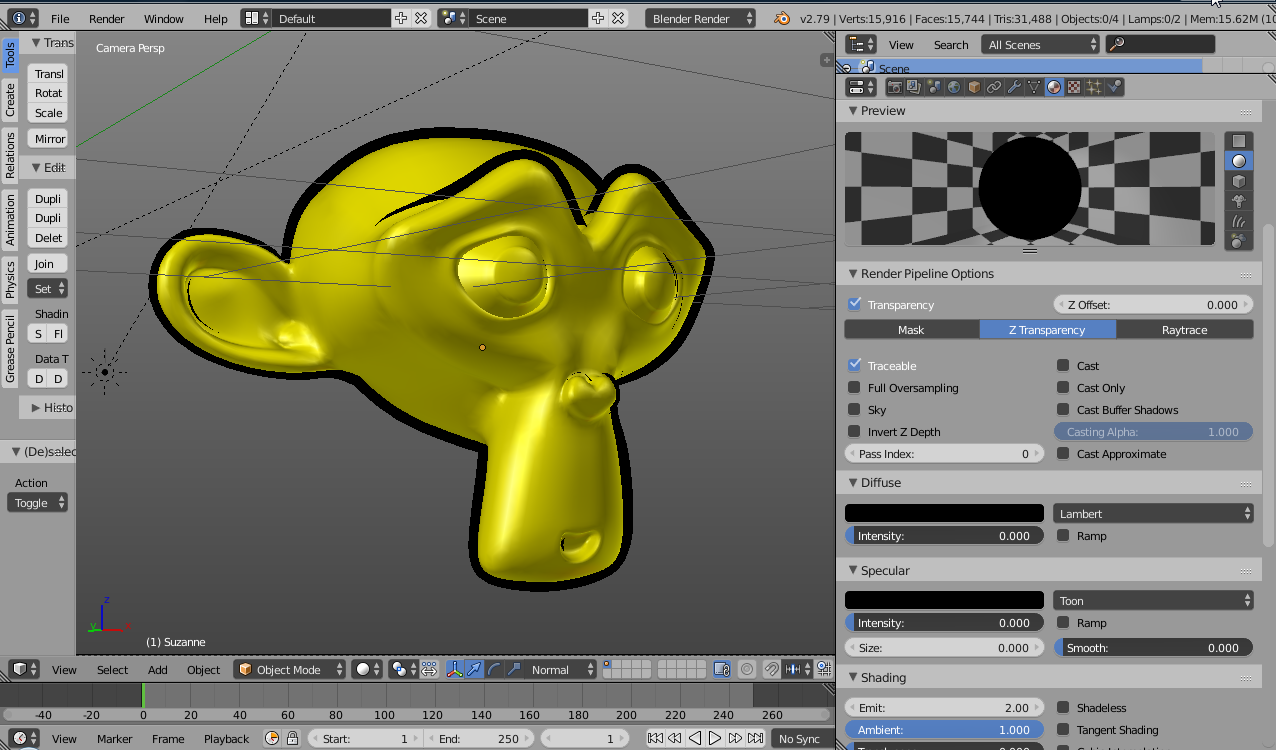Open the File menu
This screenshot has height=750, width=1276.
click(60, 18)
